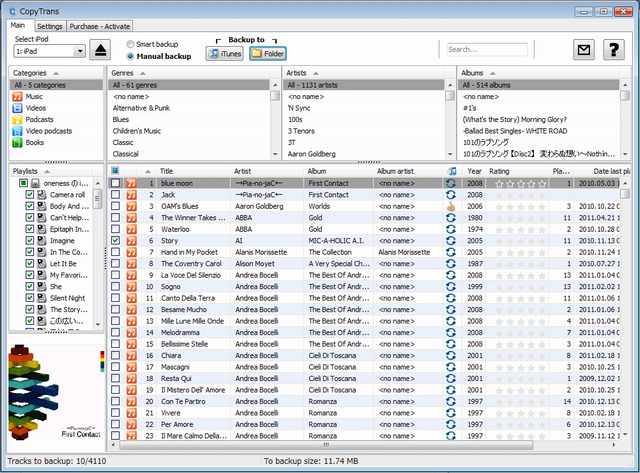Select All - 514 albums row
Screen dimensions: 640x473
538,85
